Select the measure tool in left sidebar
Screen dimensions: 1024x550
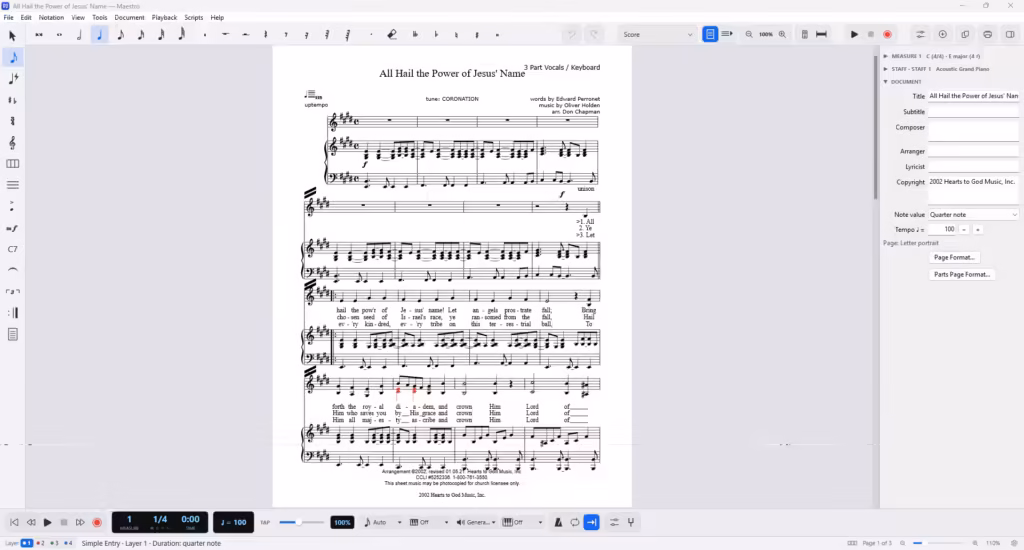coord(12,164)
